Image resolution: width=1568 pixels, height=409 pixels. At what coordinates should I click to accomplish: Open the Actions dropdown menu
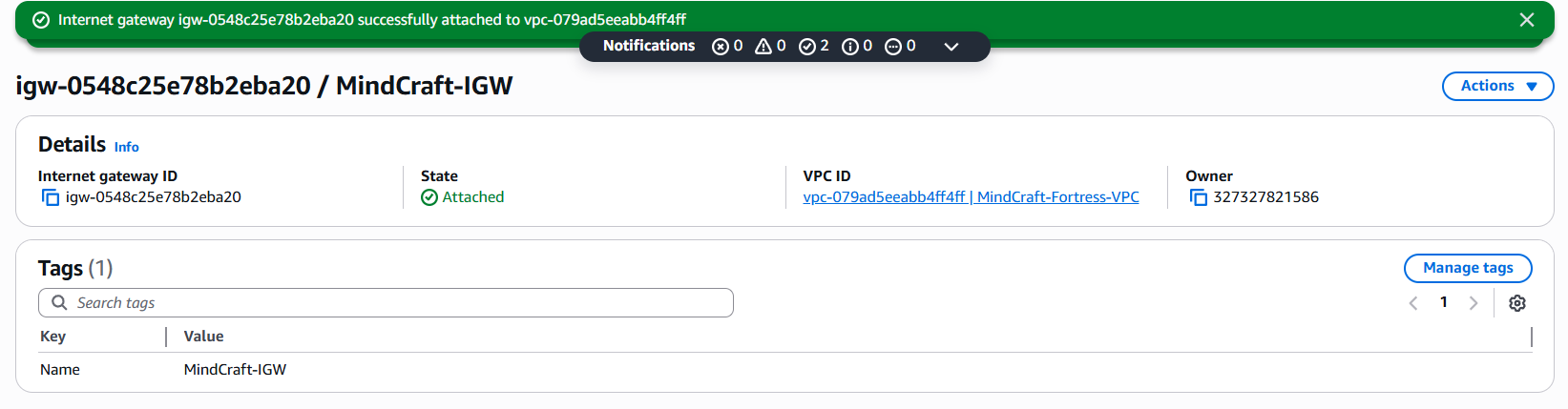tap(1497, 86)
